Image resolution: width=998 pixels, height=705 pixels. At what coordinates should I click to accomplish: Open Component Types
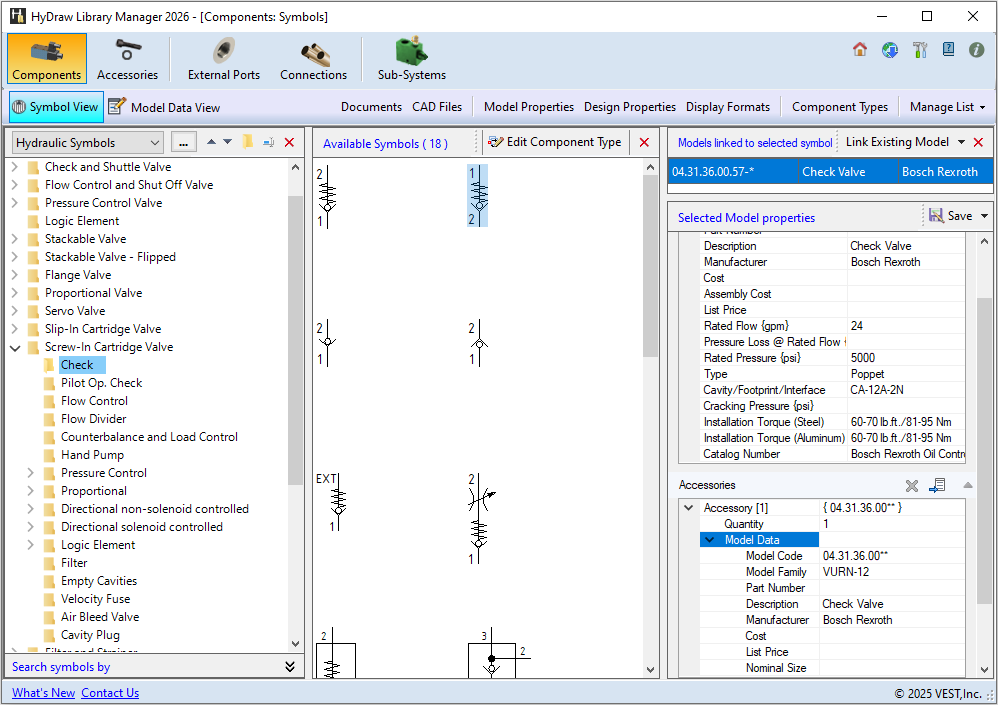click(840, 107)
